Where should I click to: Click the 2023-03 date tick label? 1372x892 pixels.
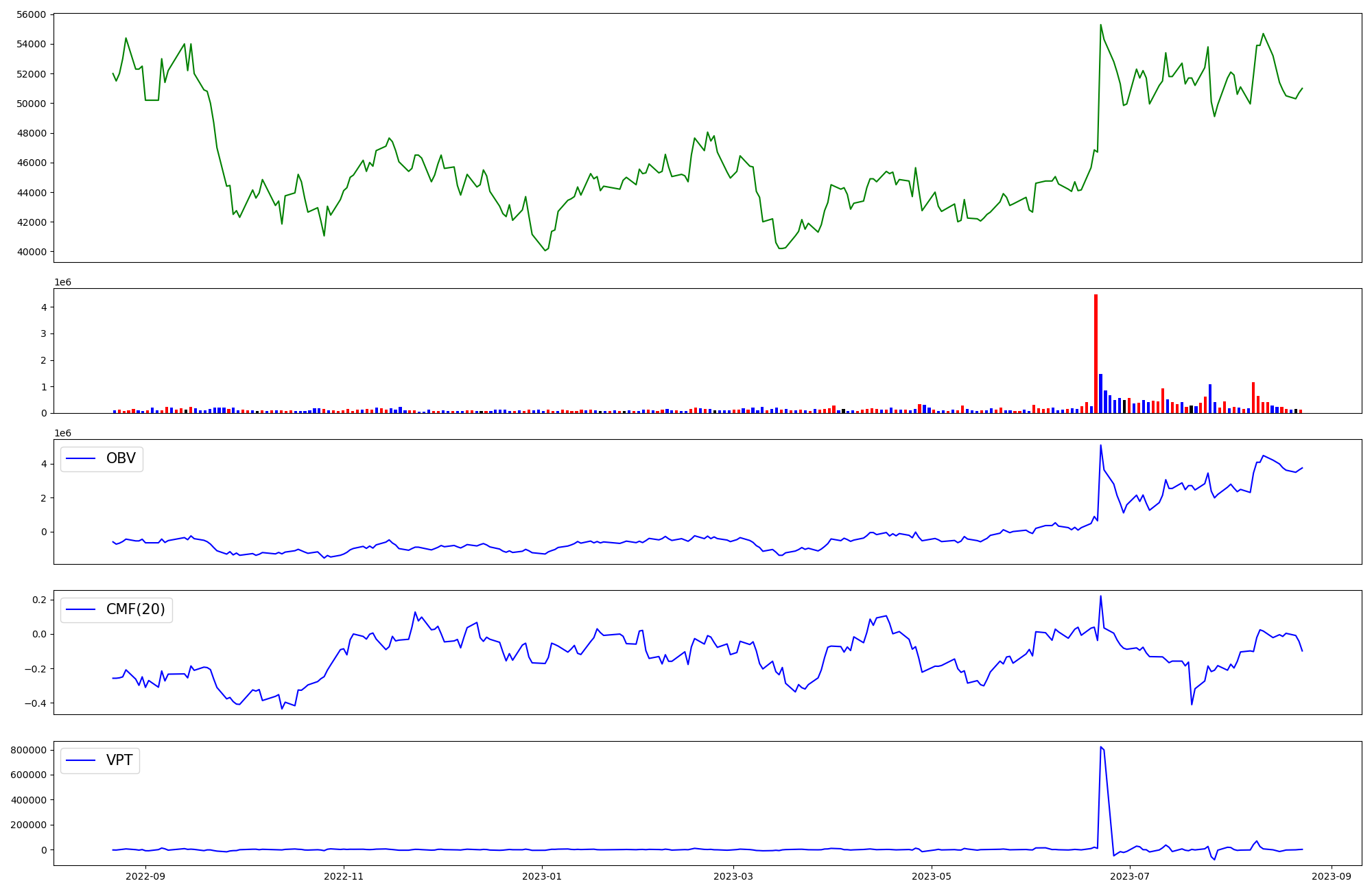click(734, 876)
